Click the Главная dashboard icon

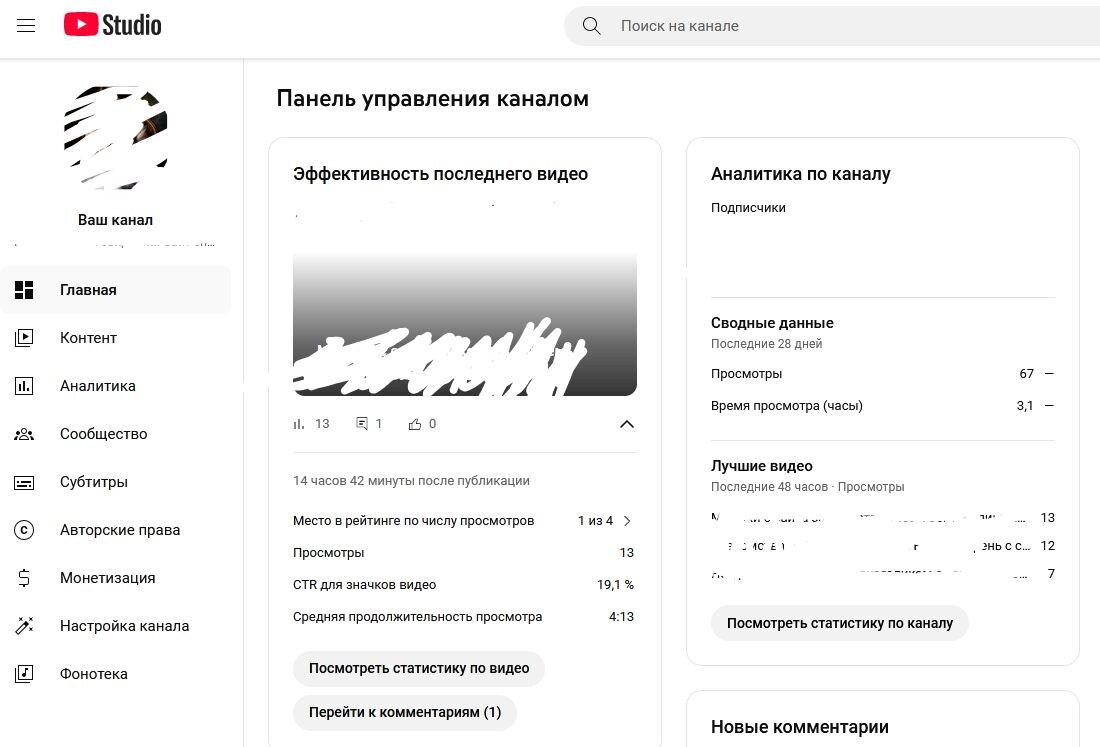(x=24, y=290)
